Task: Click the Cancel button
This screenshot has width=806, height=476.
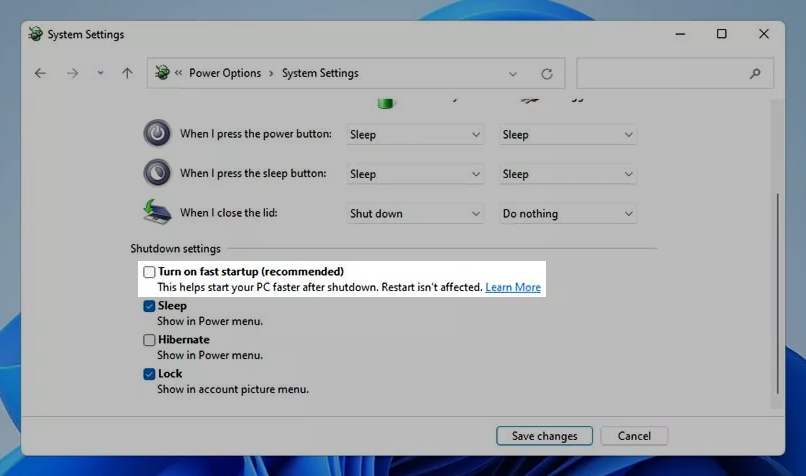Action: pyautogui.click(x=634, y=436)
